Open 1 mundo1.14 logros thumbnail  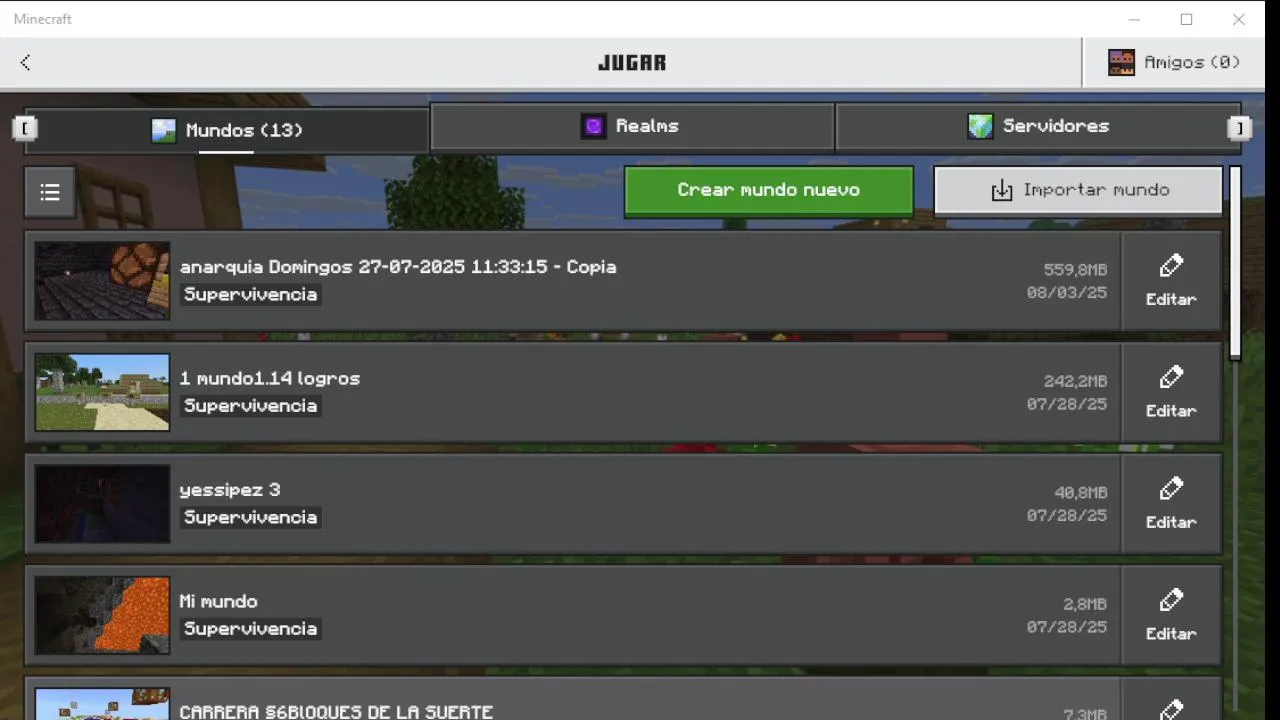pos(102,392)
